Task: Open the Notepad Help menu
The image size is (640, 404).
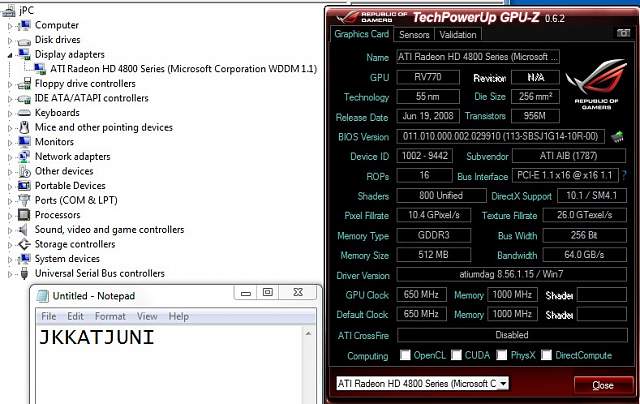Action: 179,316
